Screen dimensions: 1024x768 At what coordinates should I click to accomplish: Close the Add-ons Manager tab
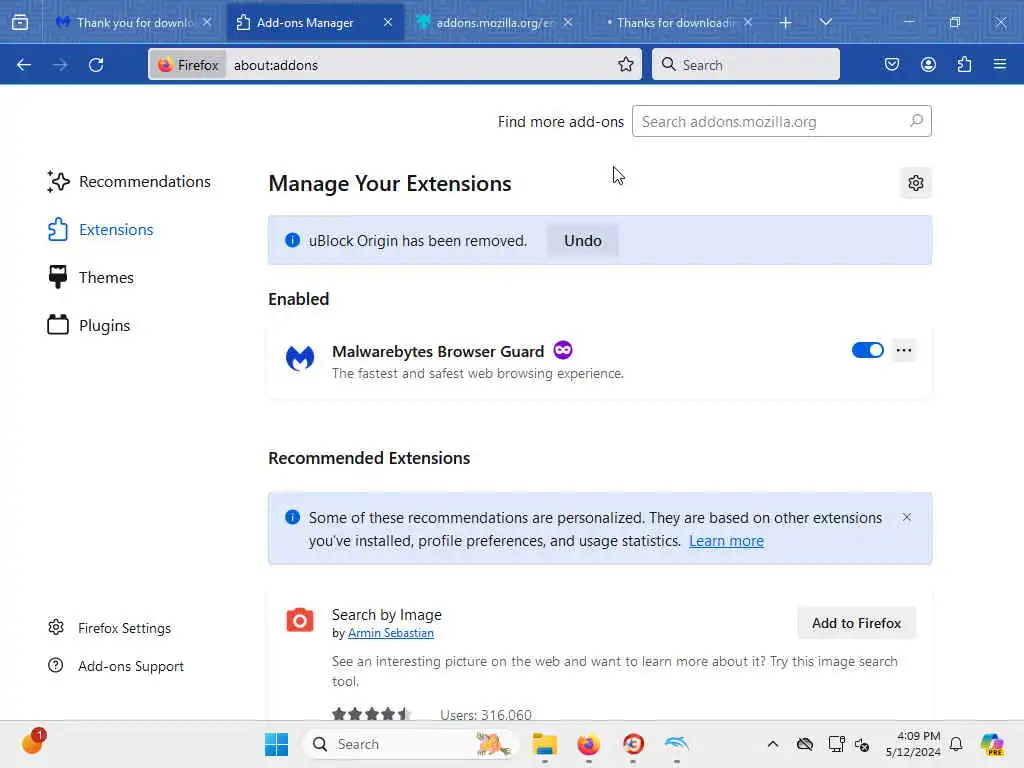pos(388,22)
